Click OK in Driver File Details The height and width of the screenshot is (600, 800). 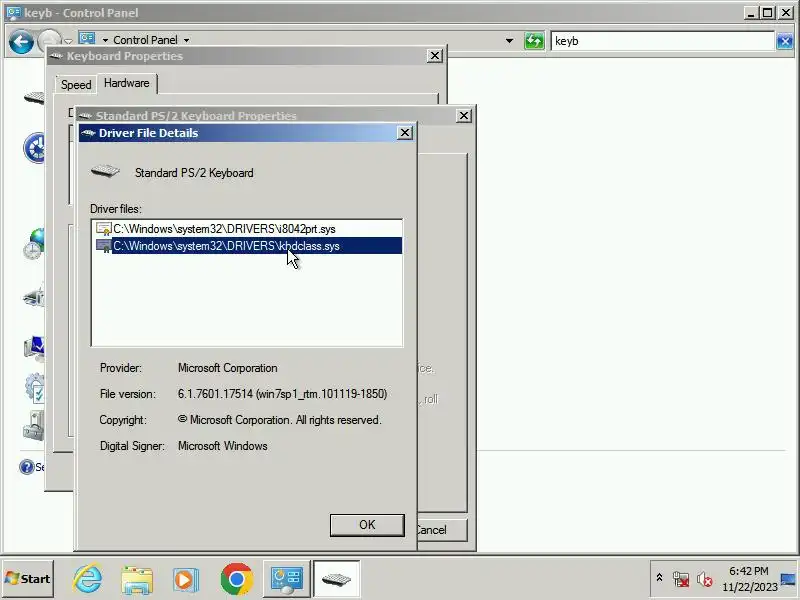click(367, 525)
